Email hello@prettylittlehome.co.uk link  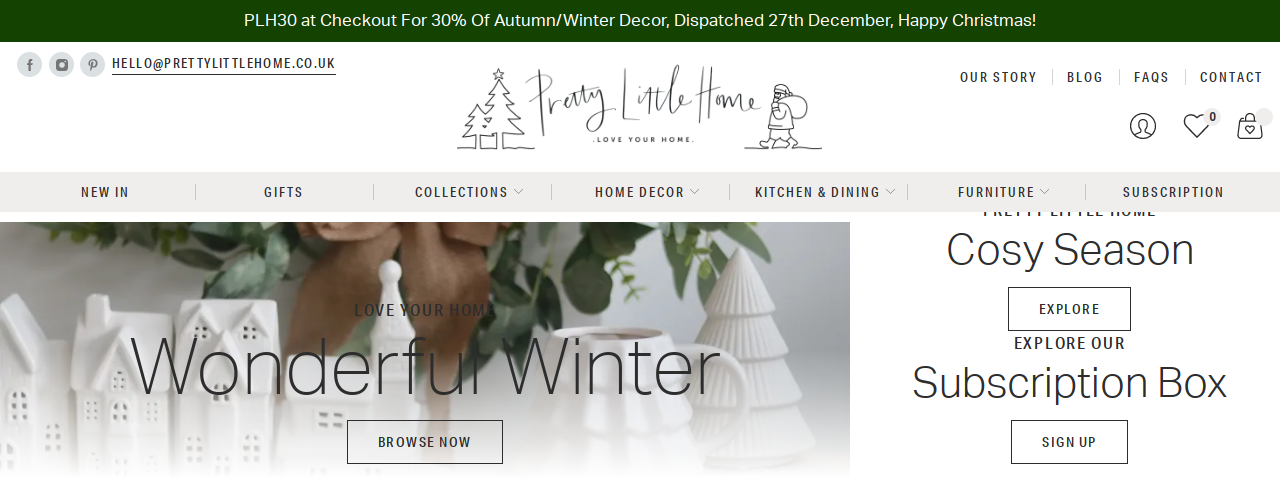tap(224, 63)
